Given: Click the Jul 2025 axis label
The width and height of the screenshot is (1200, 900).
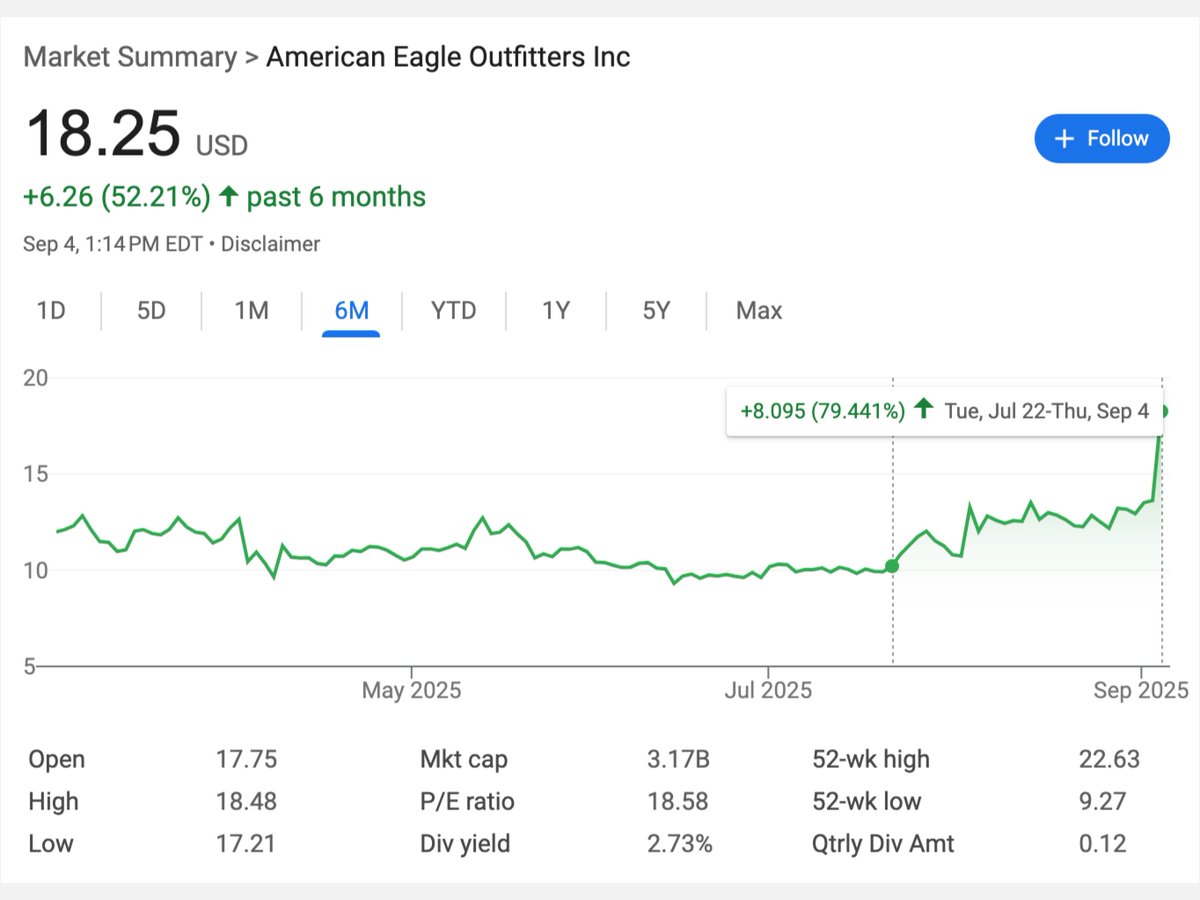Looking at the screenshot, I should (770, 691).
